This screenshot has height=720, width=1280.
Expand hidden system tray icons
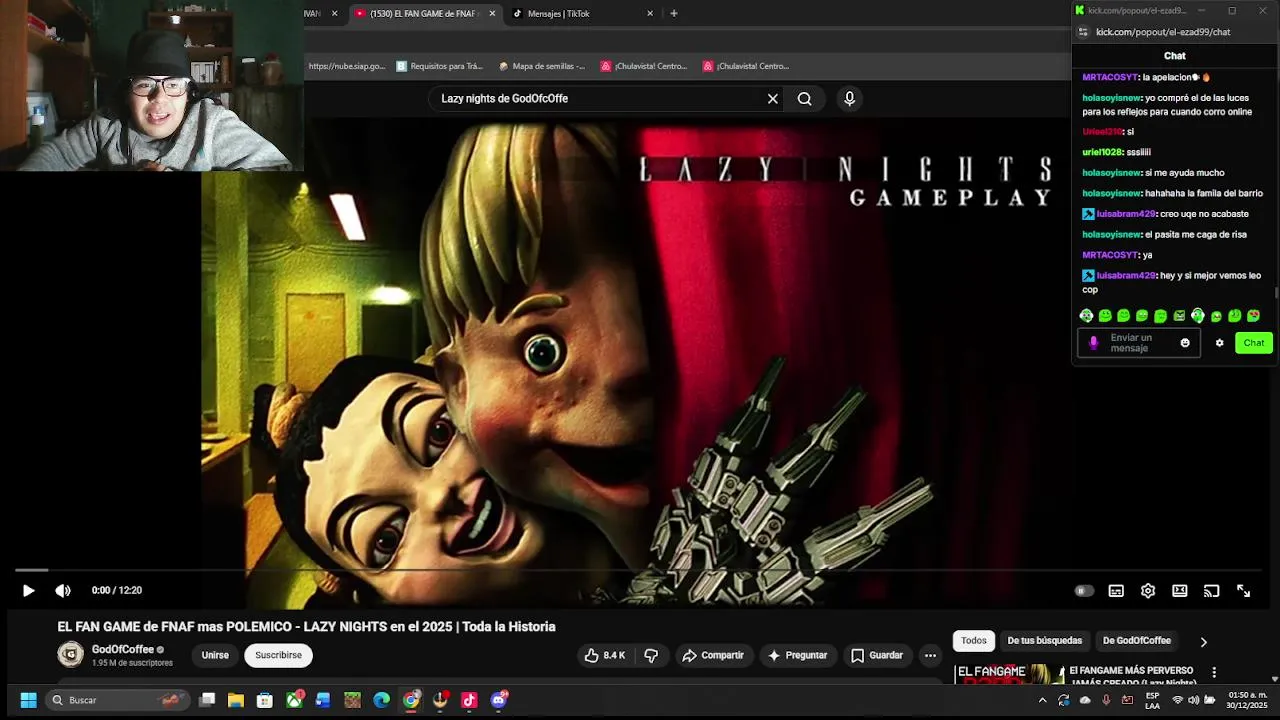[x=1042, y=700]
